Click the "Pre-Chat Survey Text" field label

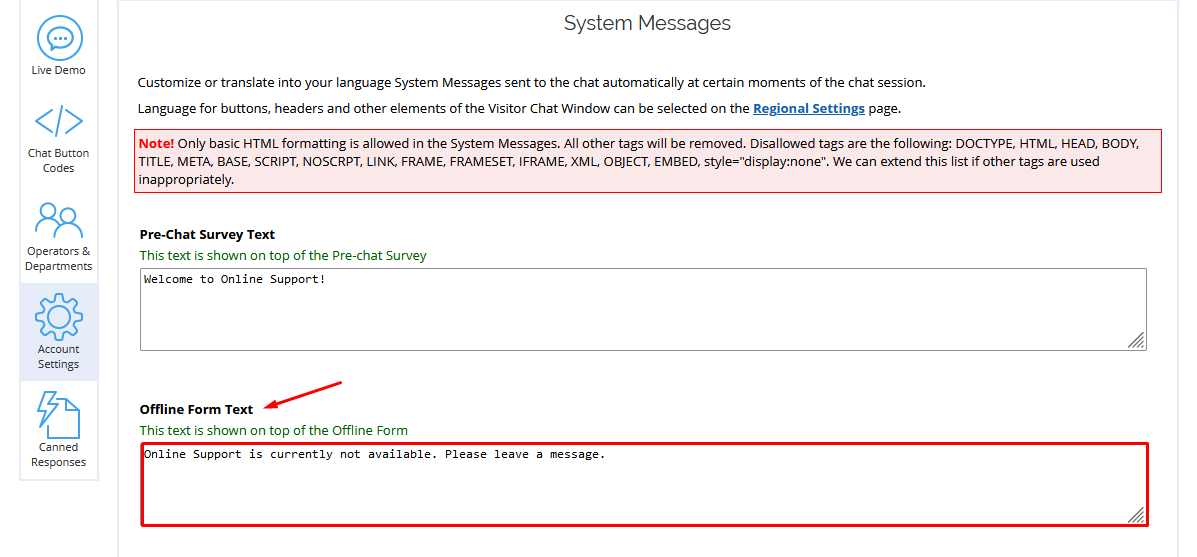pyautogui.click(x=207, y=234)
